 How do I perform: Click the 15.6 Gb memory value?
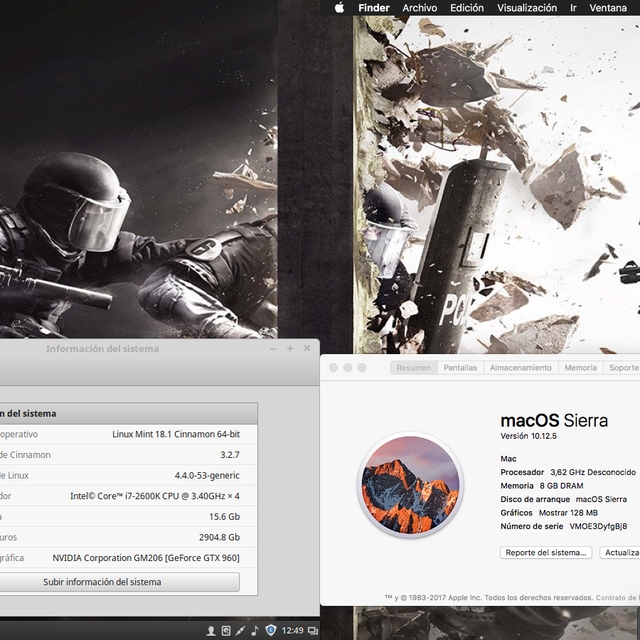[x=224, y=517]
